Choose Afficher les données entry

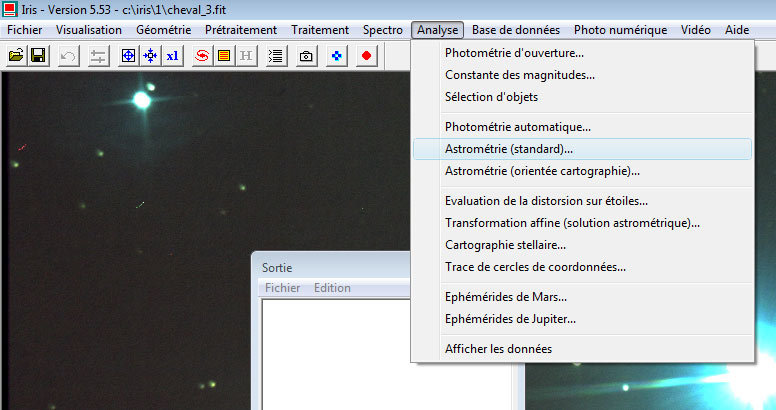582,349
